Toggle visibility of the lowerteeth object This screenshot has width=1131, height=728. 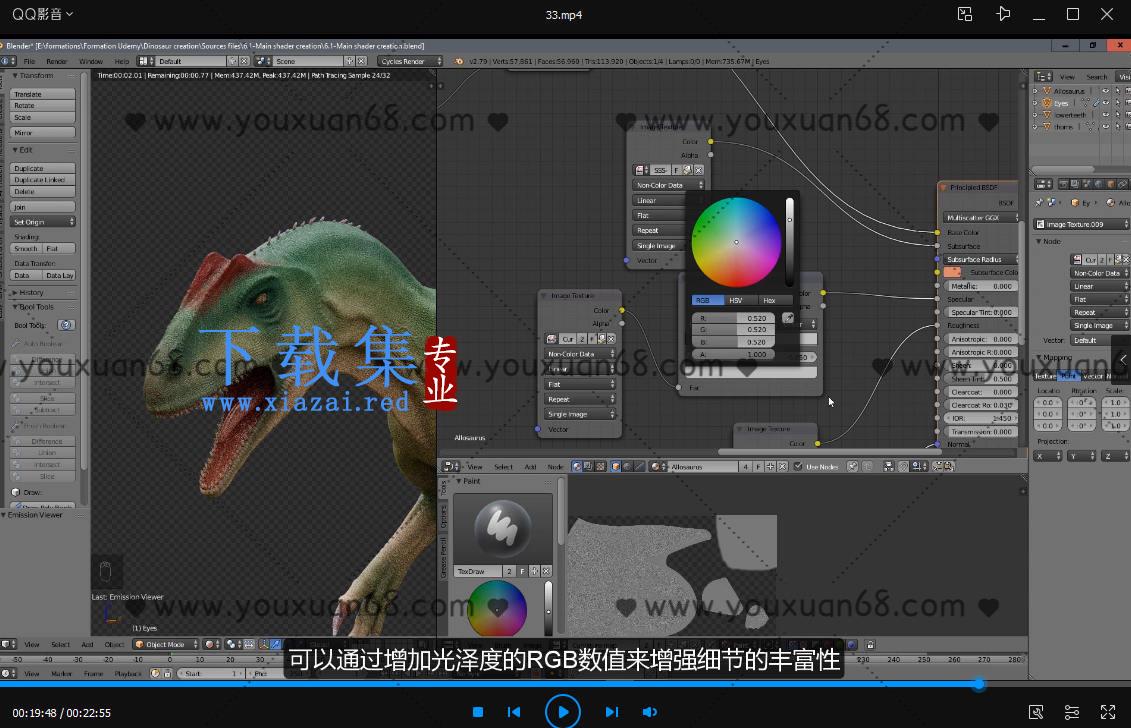click(1105, 115)
